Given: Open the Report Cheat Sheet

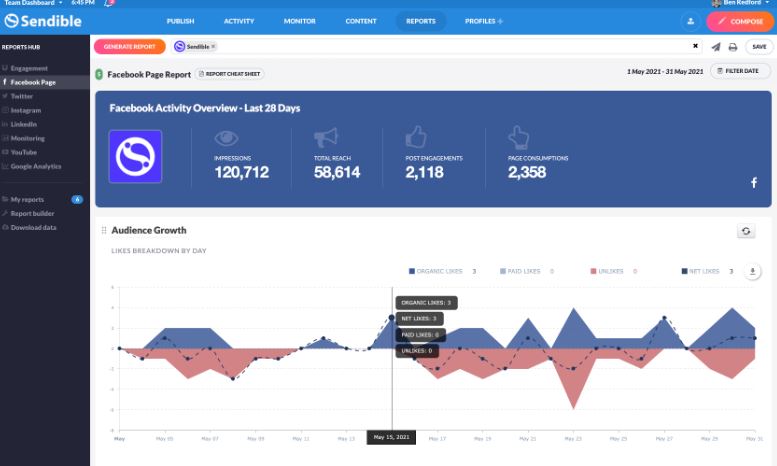Looking at the screenshot, I should (229, 74).
